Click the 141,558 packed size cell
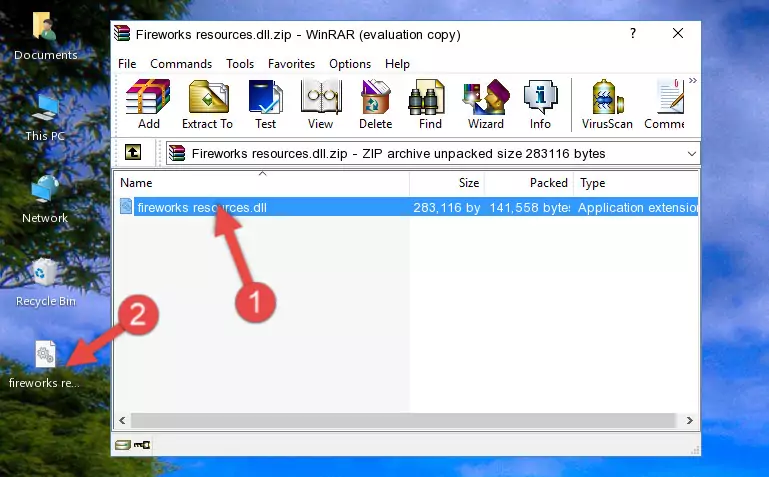This screenshot has height=477, width=769. [530, 207]
